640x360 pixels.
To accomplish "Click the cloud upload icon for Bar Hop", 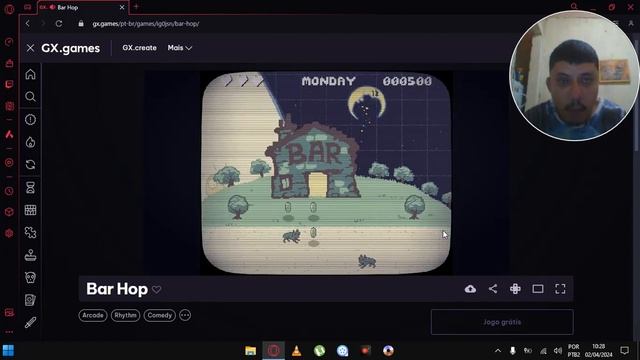I will [x=470, y=289].
